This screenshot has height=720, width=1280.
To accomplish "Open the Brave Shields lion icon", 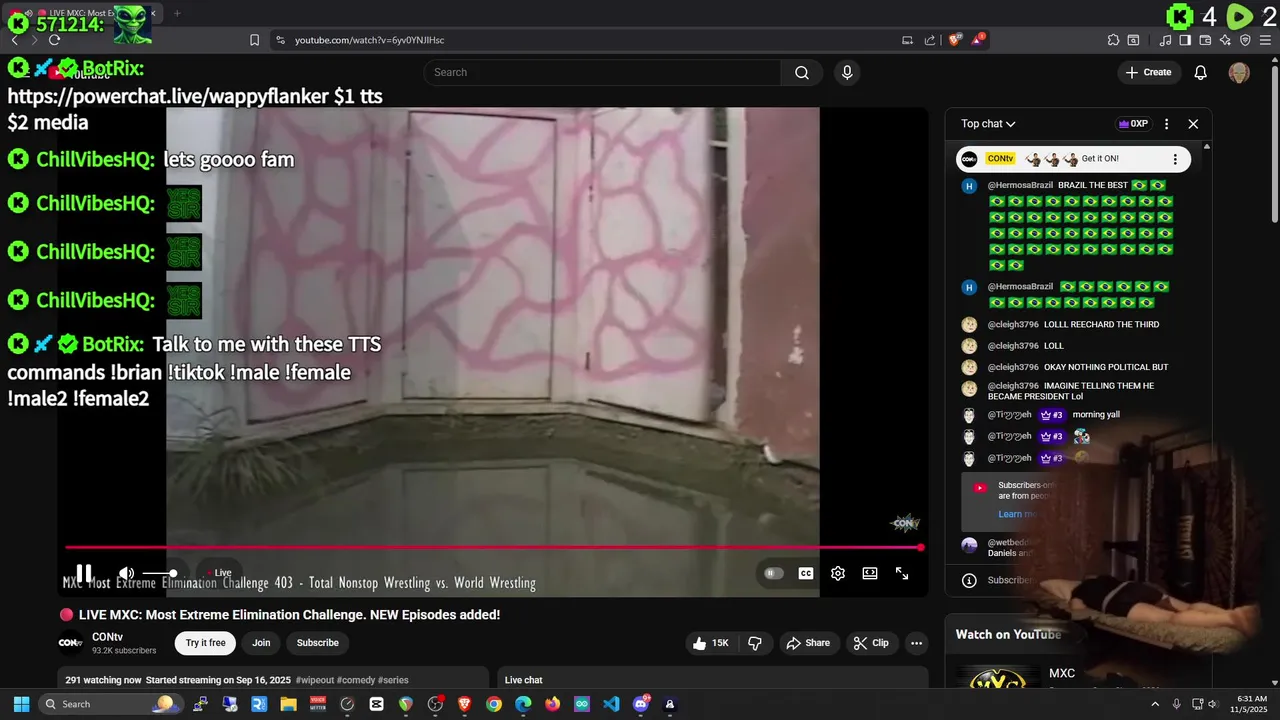I will [x=955, y=40].
